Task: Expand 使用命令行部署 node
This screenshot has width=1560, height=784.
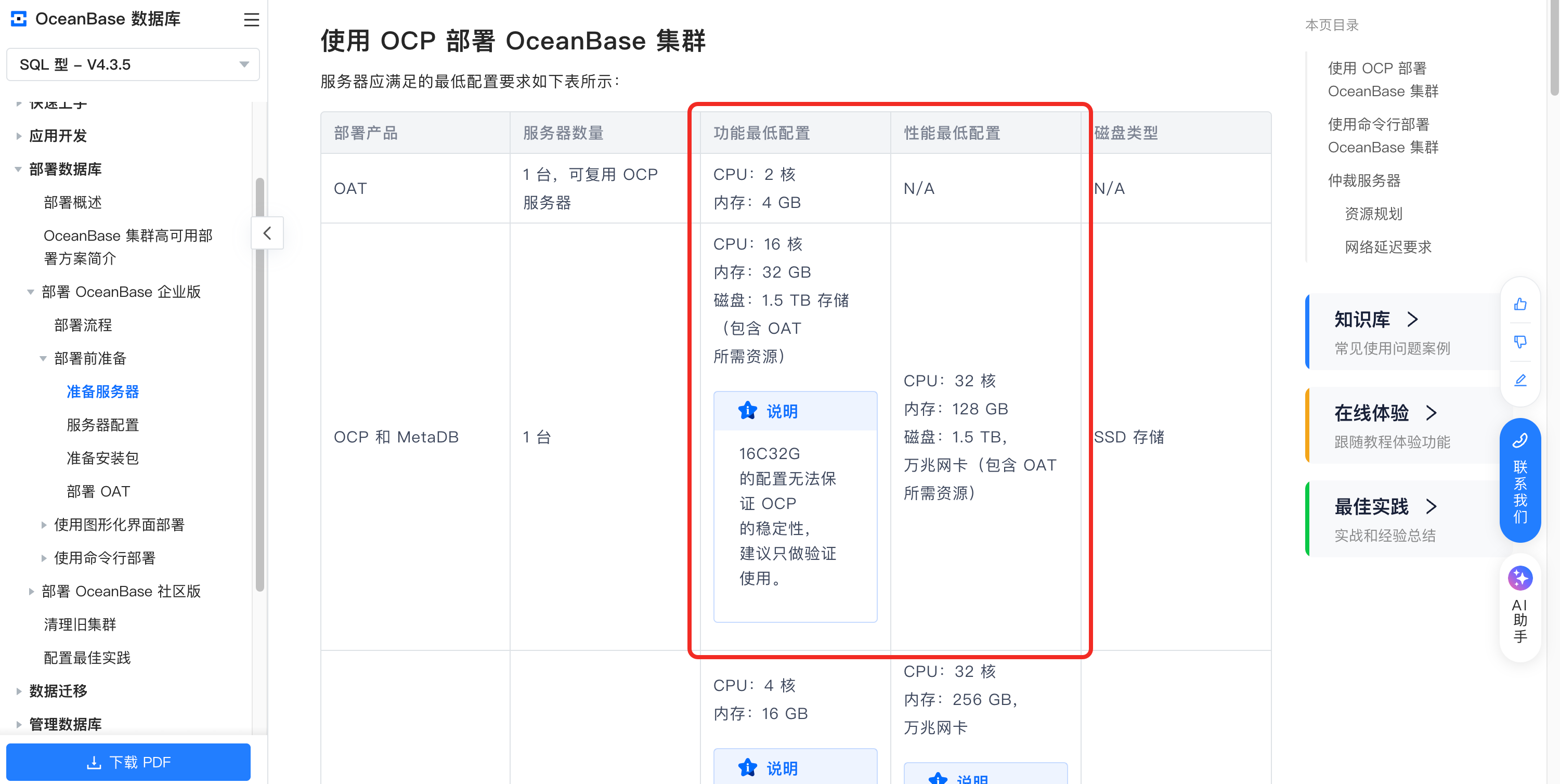Action: pos(43,558)
